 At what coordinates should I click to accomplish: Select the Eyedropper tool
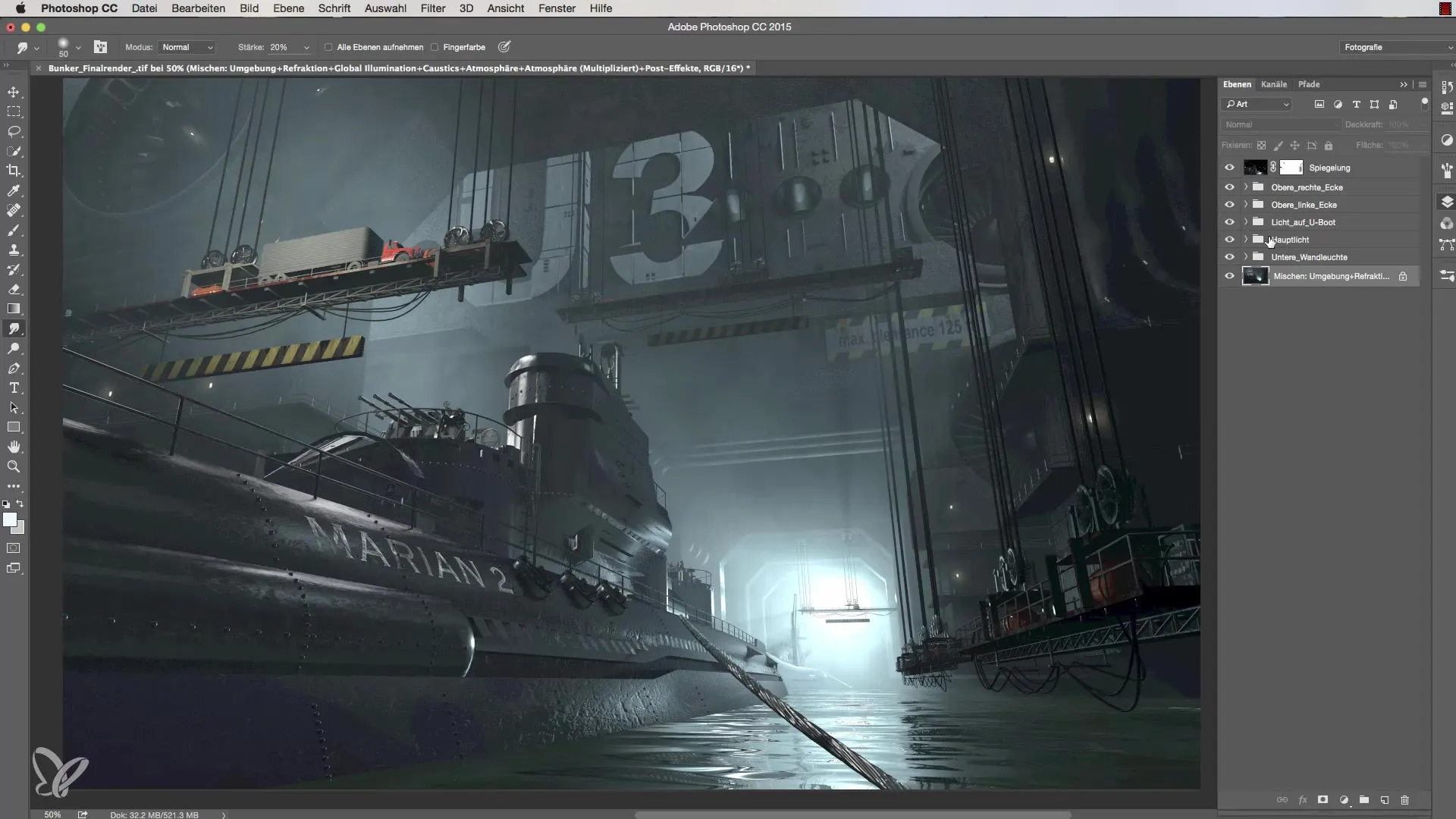[14, 190]
